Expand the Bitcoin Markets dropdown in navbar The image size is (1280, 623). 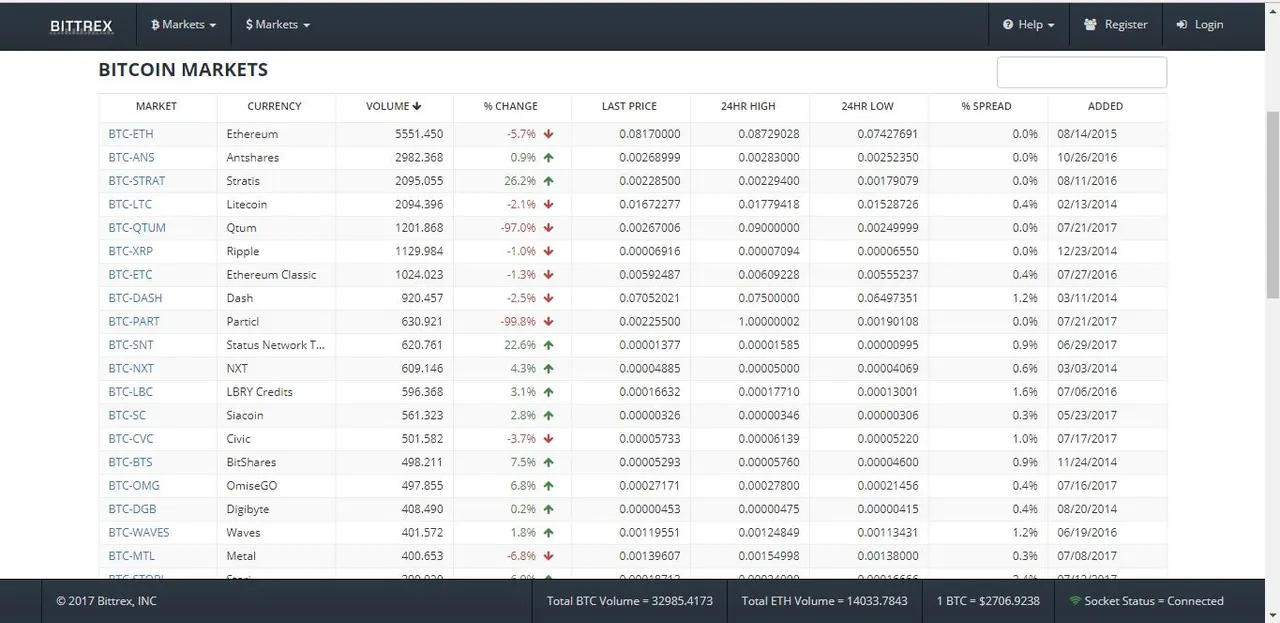point(183,25)
